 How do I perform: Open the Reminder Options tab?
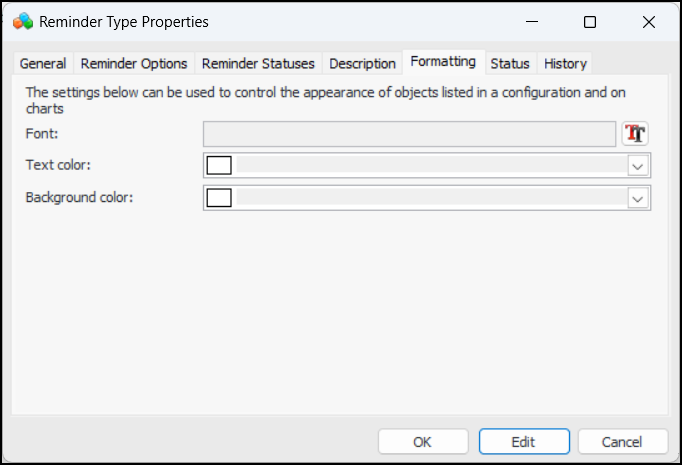(x=134, y=63)
